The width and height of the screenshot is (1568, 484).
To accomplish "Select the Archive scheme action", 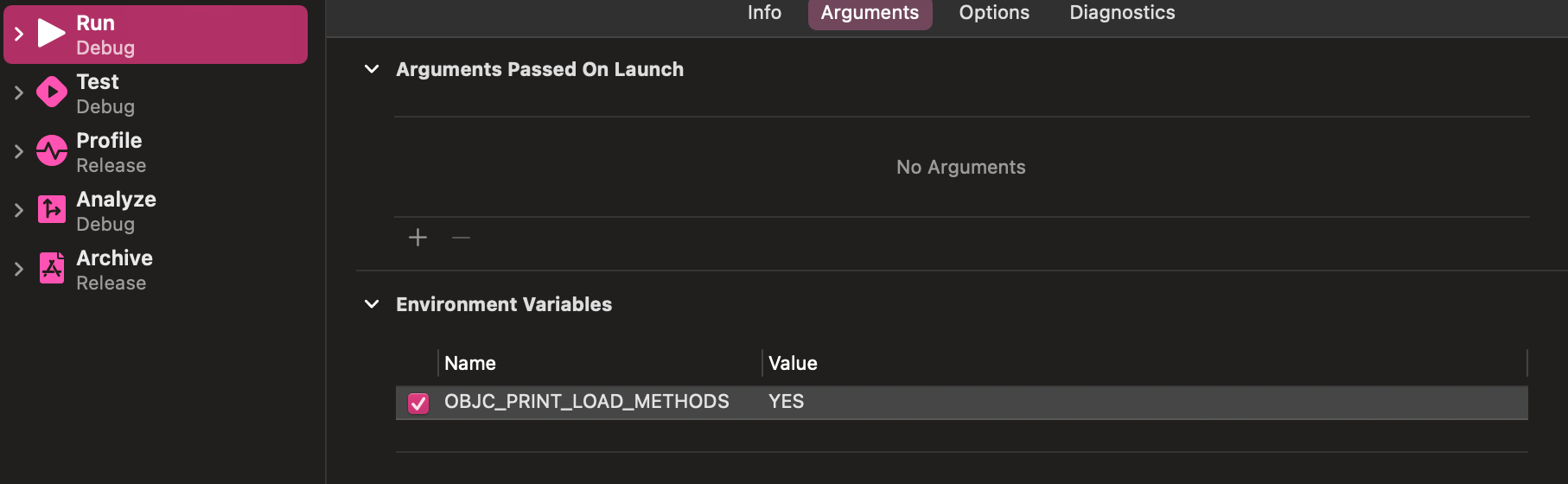I will (x=156, y=270).
